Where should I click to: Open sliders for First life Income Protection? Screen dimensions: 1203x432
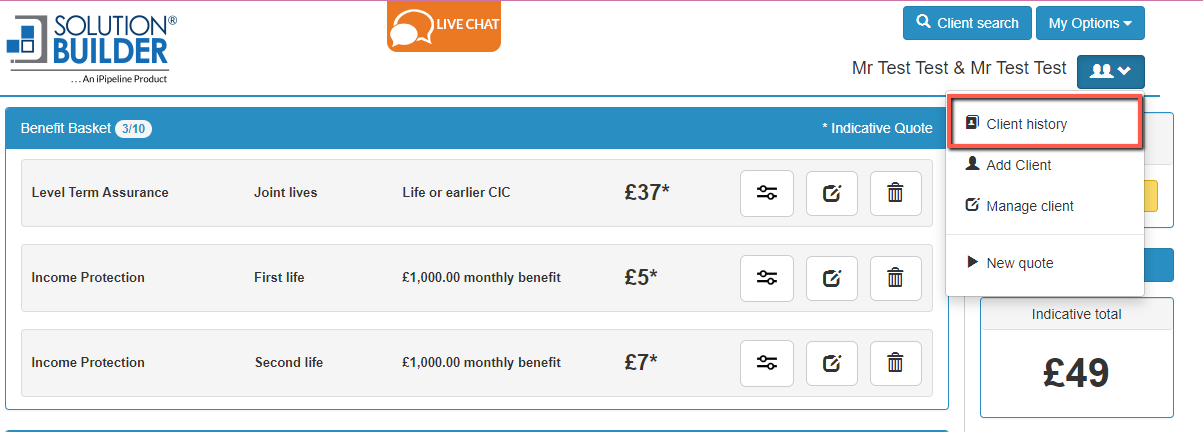click(767, 278)
